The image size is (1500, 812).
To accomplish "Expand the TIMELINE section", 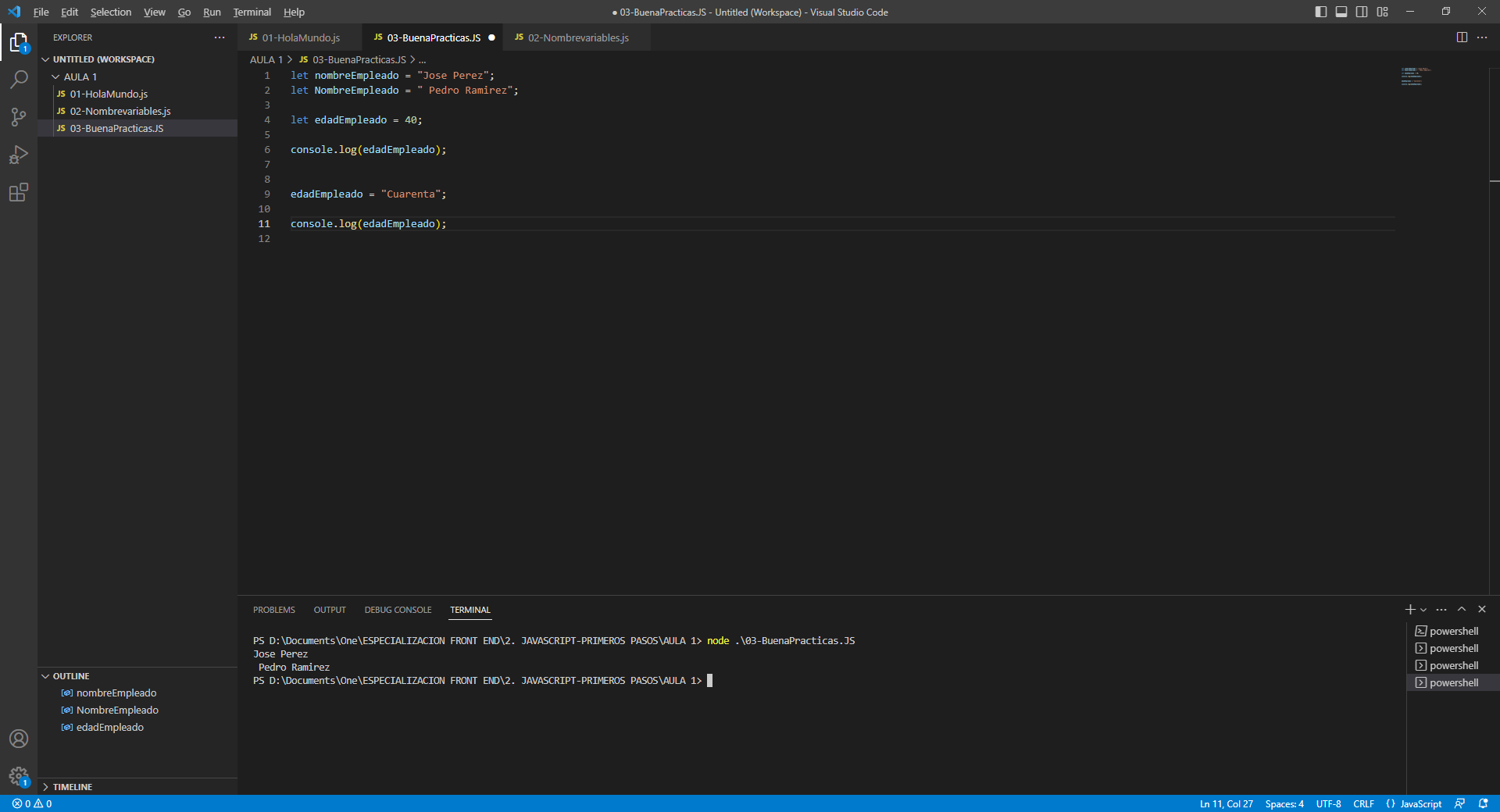I will pos(72,787).
